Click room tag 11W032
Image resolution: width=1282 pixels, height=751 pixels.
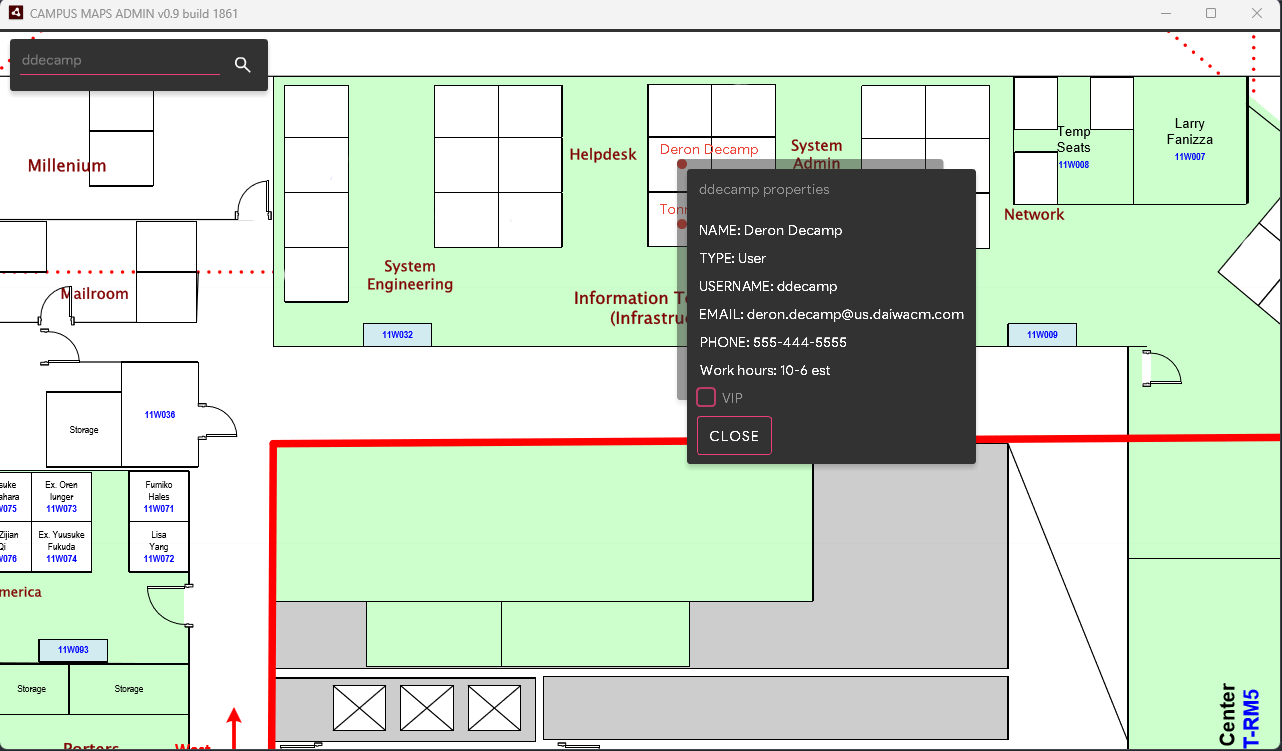tap(397, 335)
